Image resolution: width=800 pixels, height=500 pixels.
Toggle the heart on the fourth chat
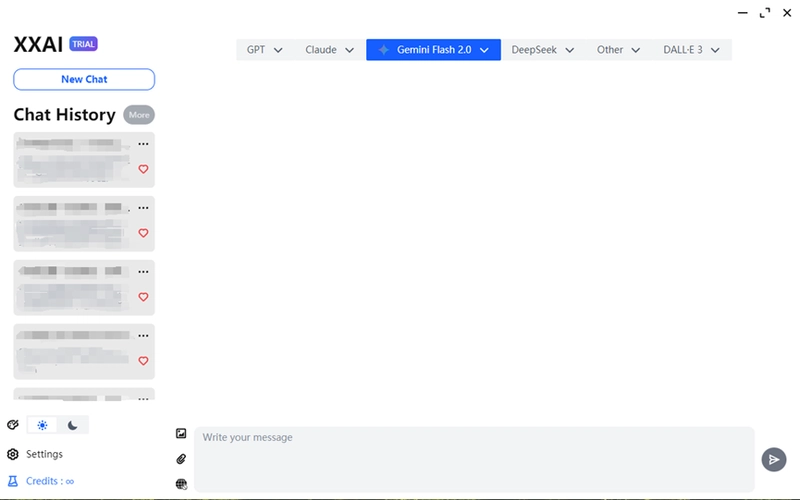pos(143,361)
